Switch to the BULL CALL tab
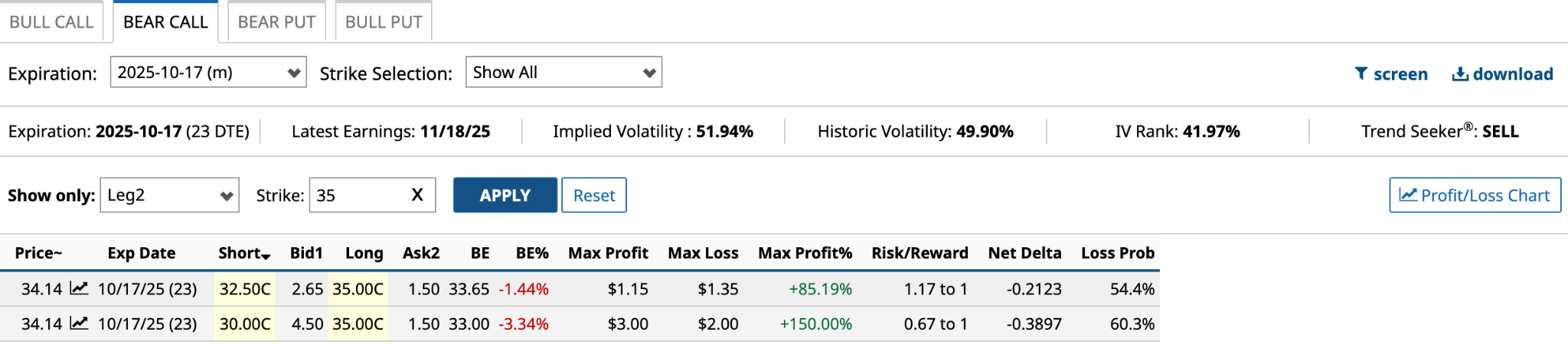1568x348 pixels. click(51, 22)
